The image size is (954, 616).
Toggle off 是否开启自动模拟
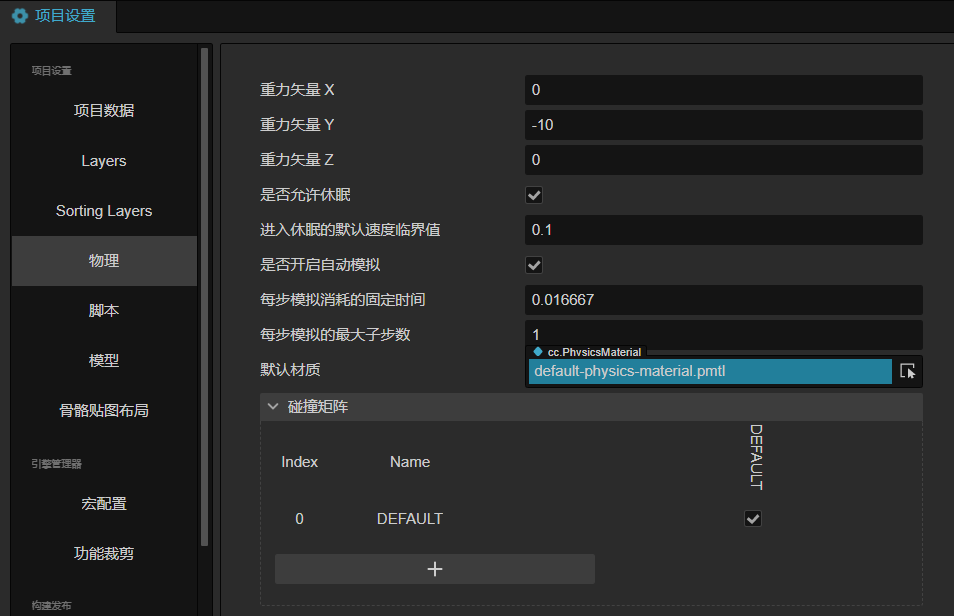[534, 264]
